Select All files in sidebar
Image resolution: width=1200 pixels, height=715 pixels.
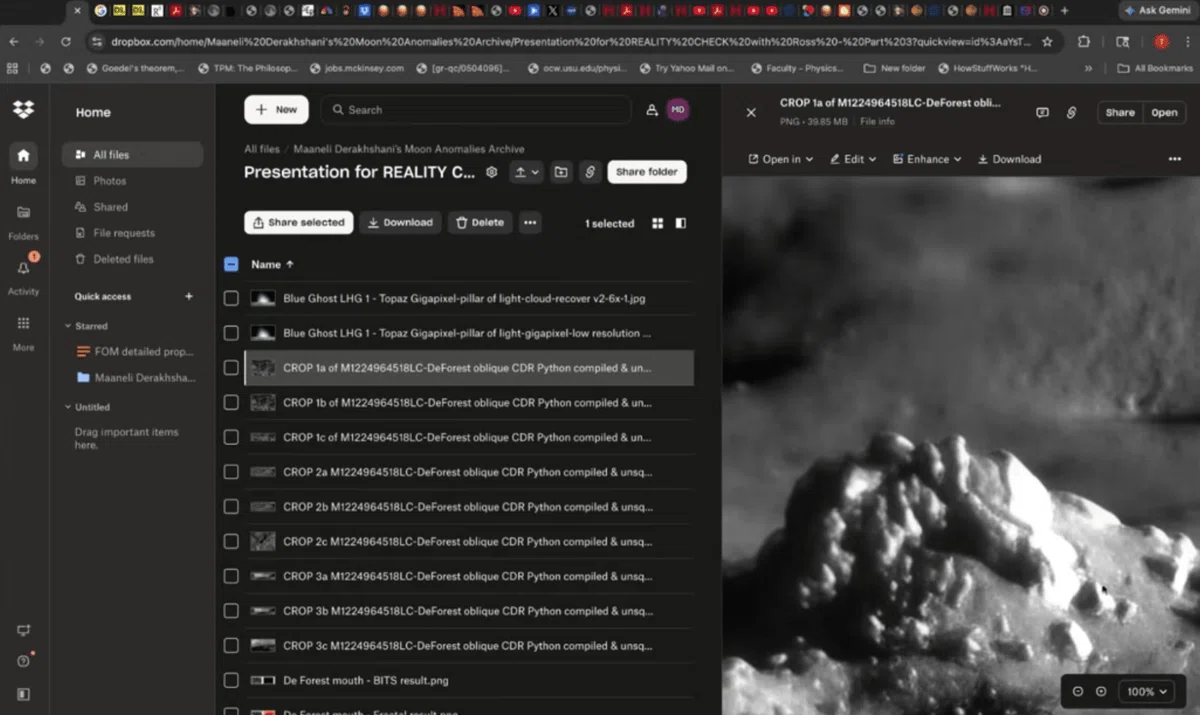132,155
